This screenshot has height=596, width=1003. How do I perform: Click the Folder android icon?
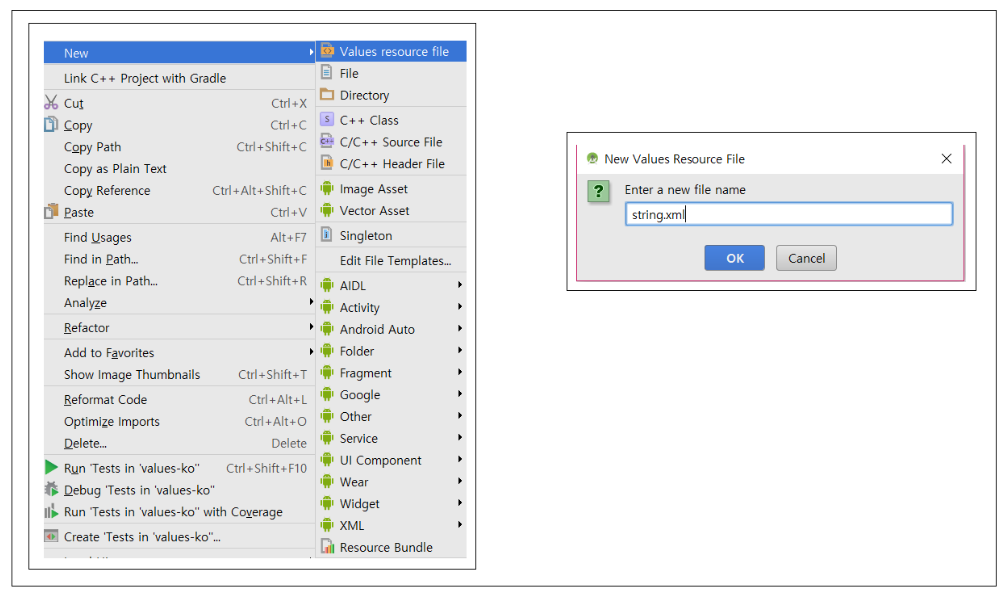pyautogui.click(x=327, y=350)
